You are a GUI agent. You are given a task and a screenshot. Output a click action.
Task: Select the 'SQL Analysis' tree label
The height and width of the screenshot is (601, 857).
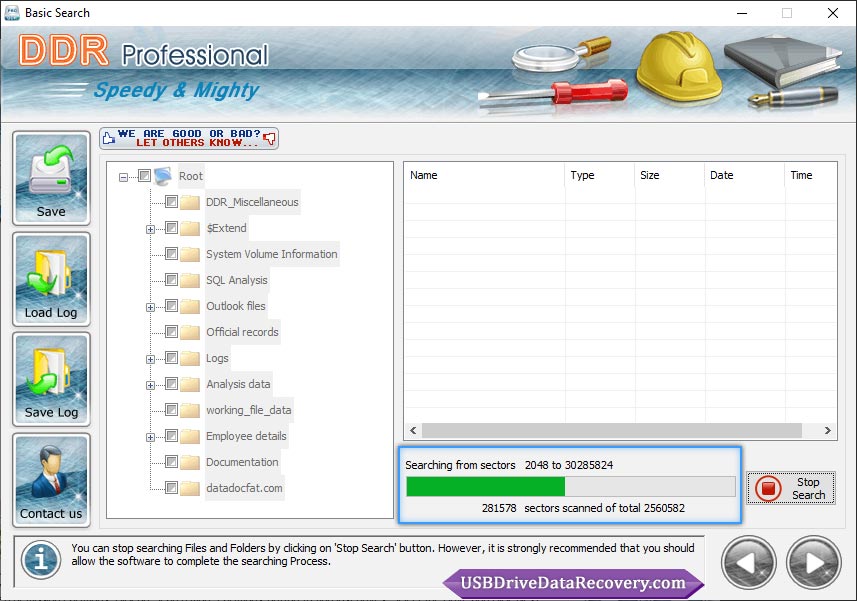tap(237, 280)
